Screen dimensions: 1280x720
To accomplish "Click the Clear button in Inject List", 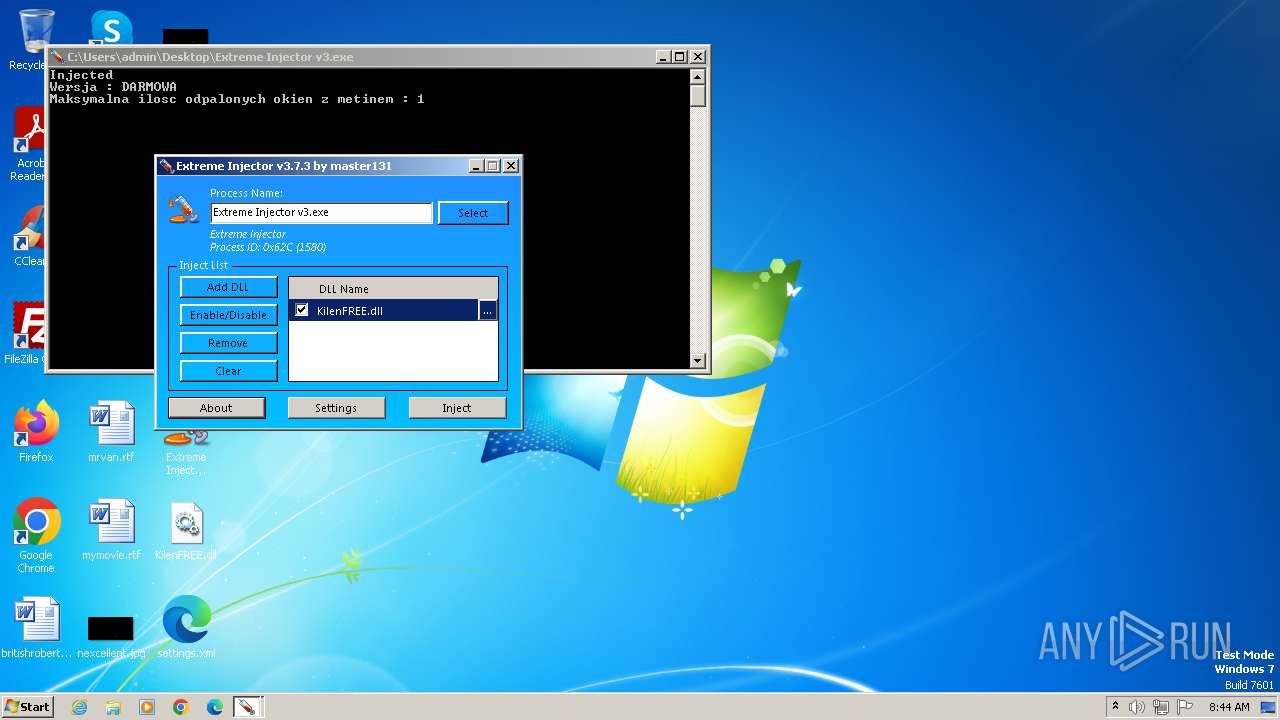I will coord(228,371).
